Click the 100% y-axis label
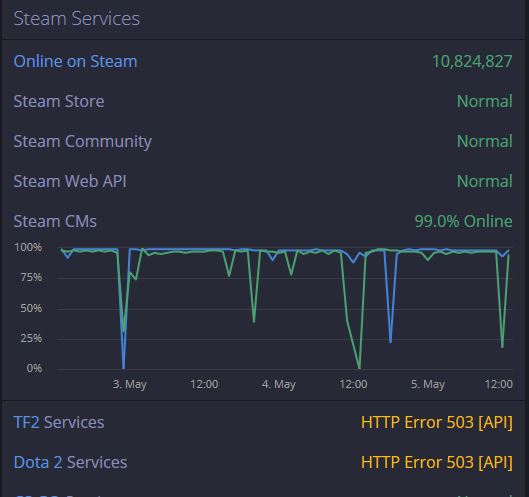 point(28,247)
